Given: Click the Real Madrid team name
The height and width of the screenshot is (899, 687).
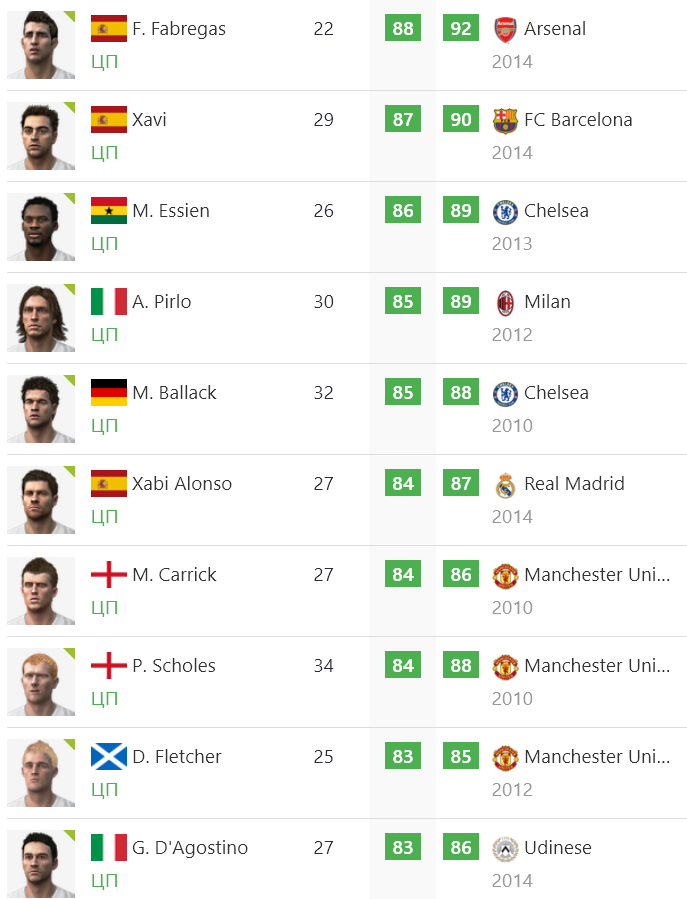Looking at the screenshot, I should click(574, 484).
